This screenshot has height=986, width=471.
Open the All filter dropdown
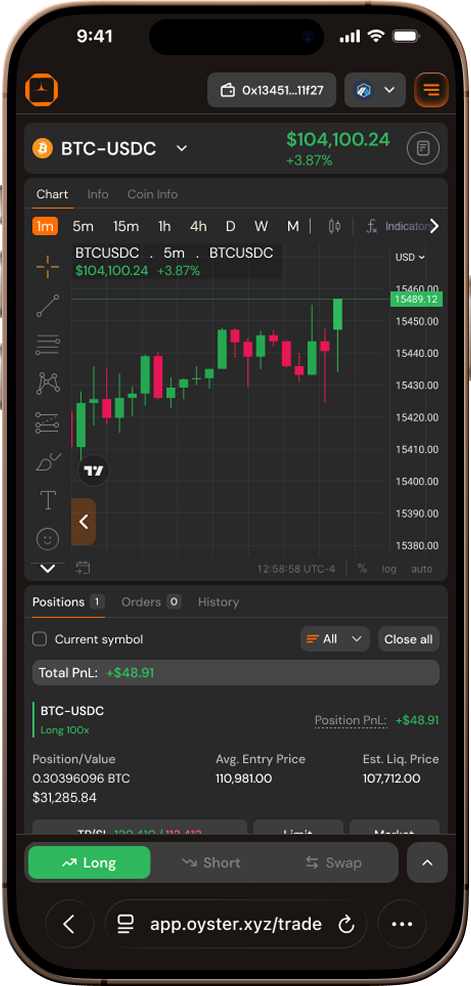335,639
